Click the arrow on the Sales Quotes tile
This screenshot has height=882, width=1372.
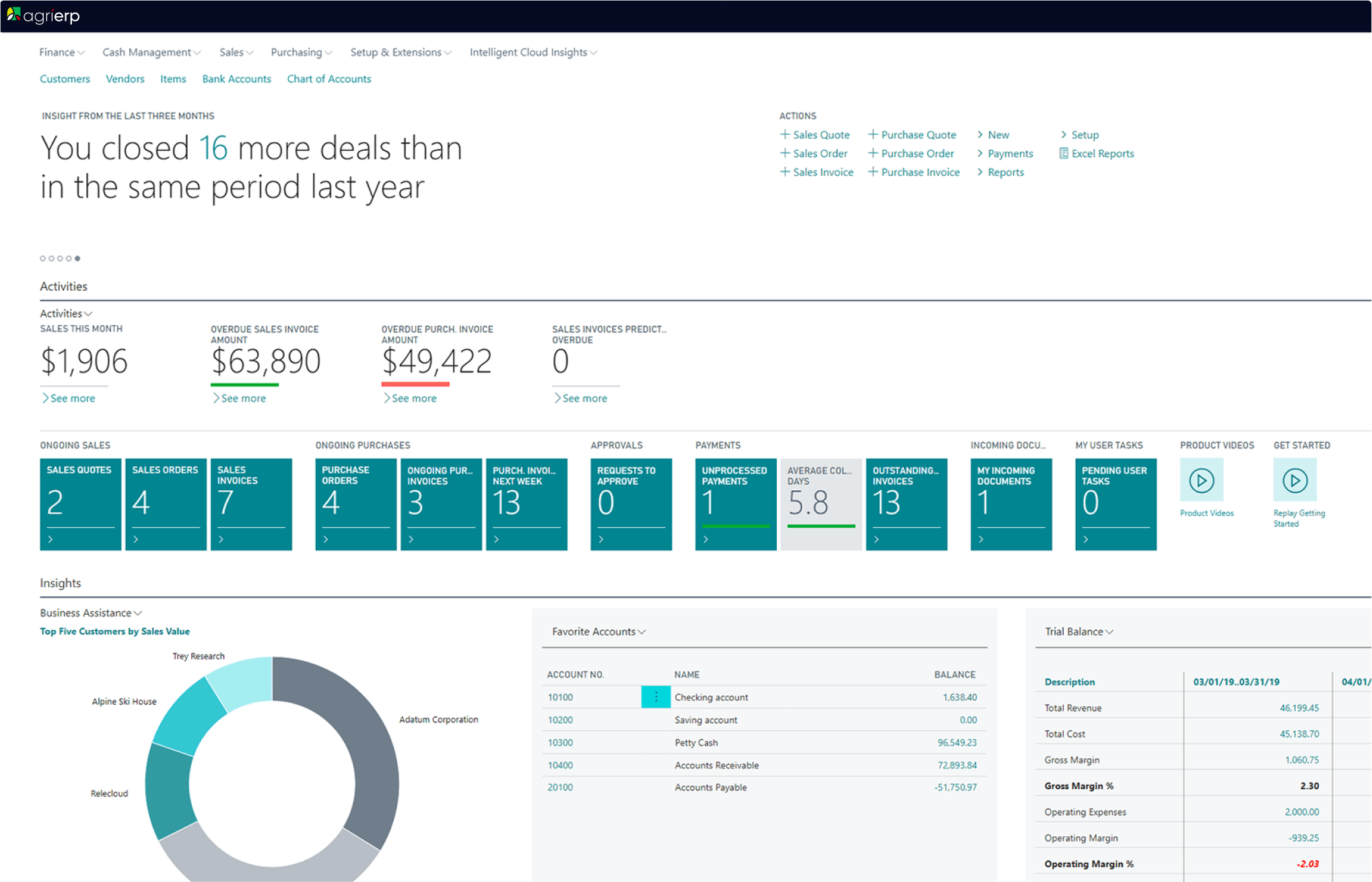pos(50,539)
